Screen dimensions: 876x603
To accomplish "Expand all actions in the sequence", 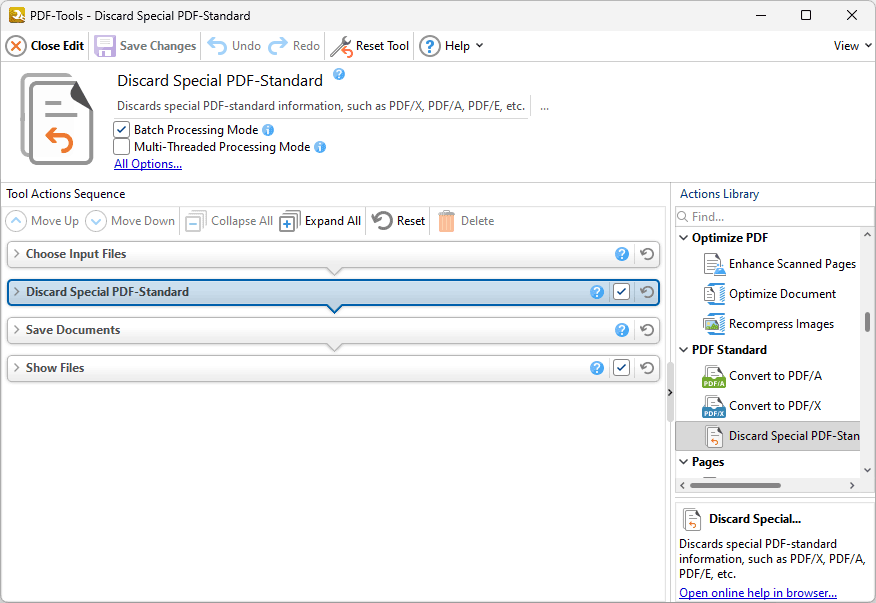I will point(320,221).
